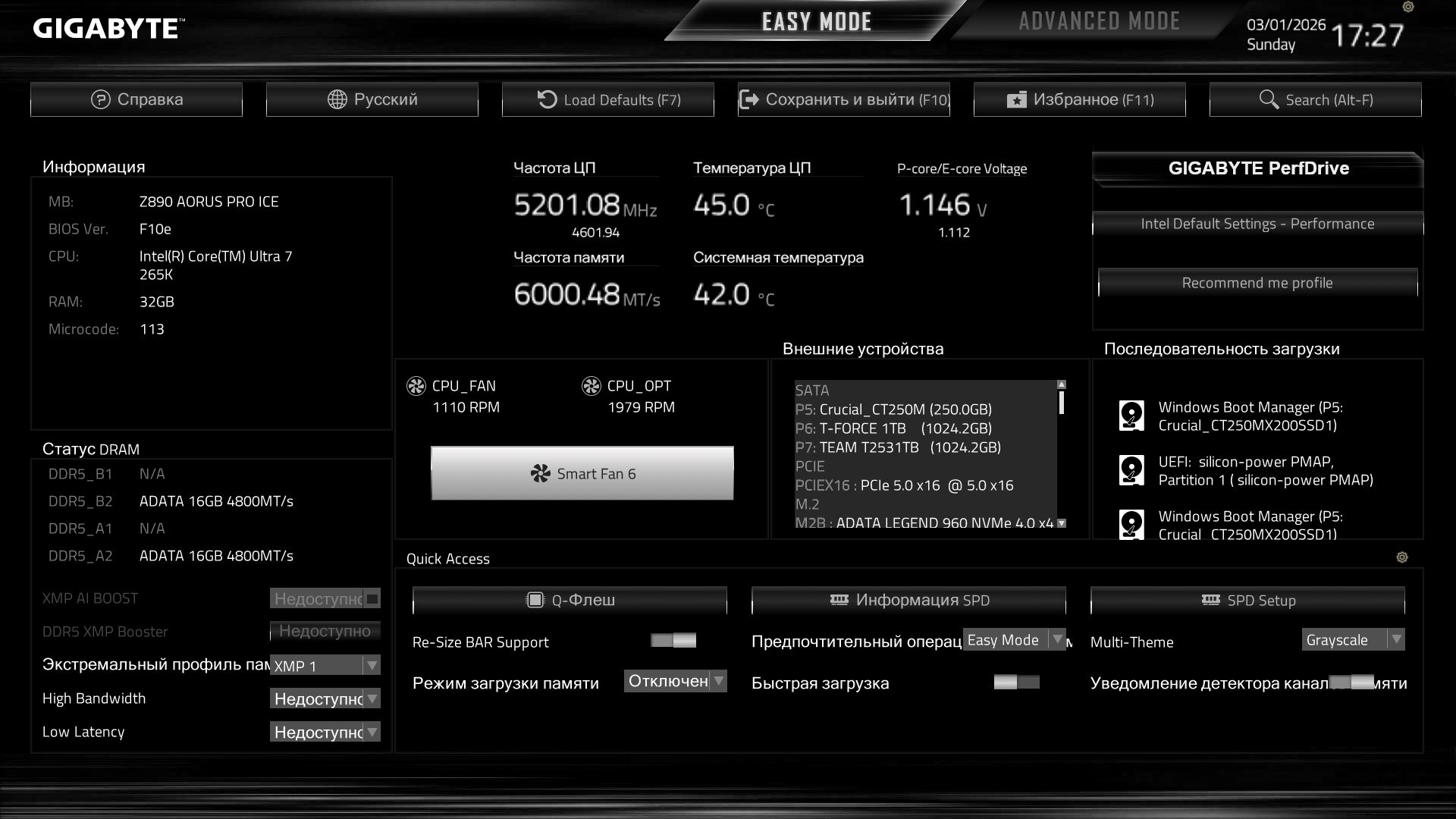Click the BIOS version F10e
Viewport: 1456px width, 819px height.
(155, 229)
